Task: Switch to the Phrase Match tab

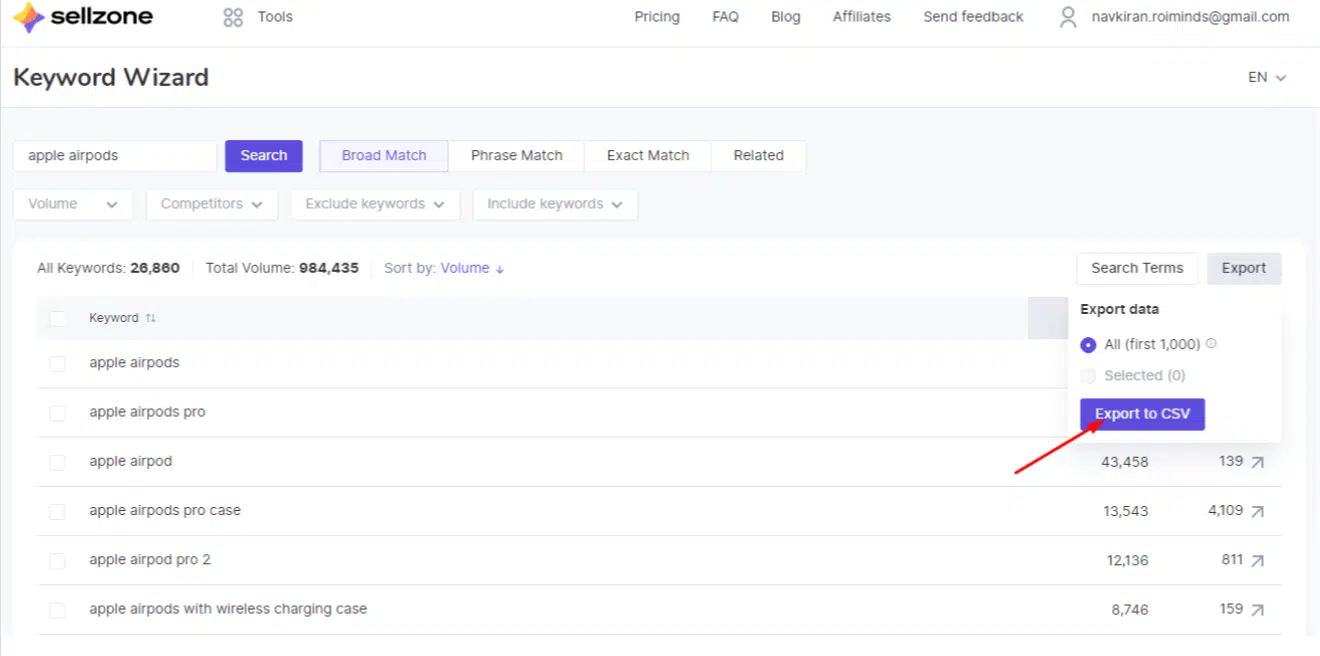Action: (x=517, y=155)
